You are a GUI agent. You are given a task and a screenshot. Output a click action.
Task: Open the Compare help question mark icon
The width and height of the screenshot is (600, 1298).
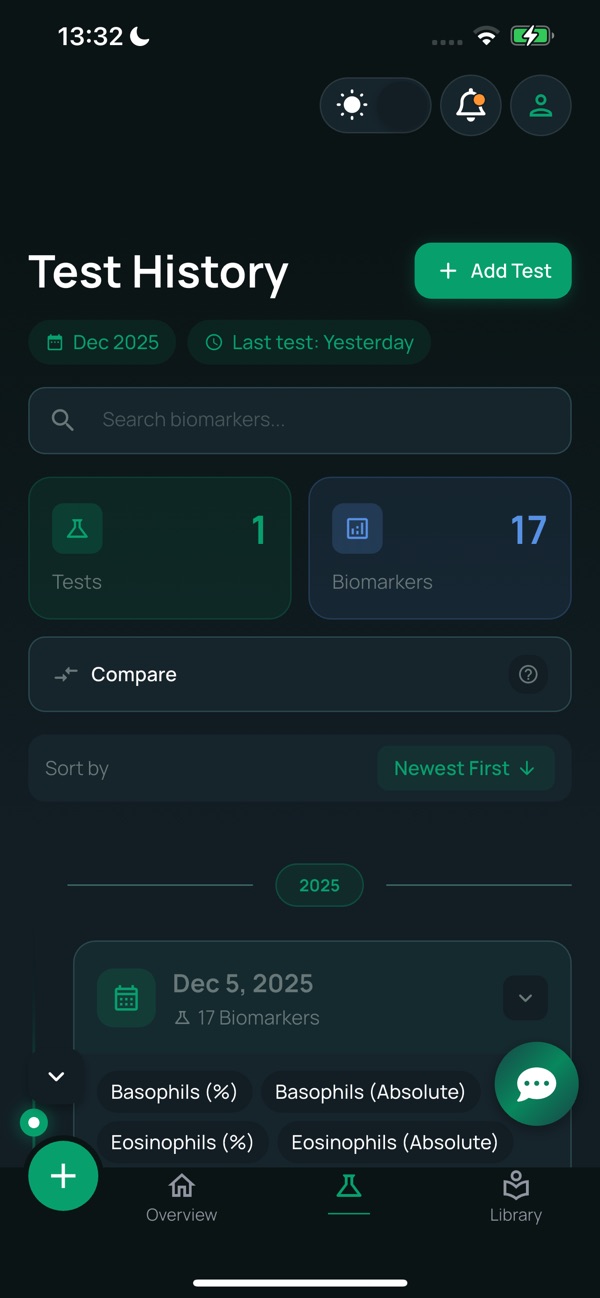coord(528,674)
